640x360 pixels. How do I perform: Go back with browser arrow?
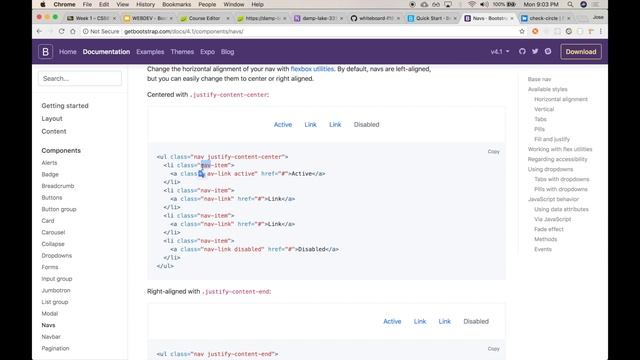pyautogui.click(x=39, y=31)
